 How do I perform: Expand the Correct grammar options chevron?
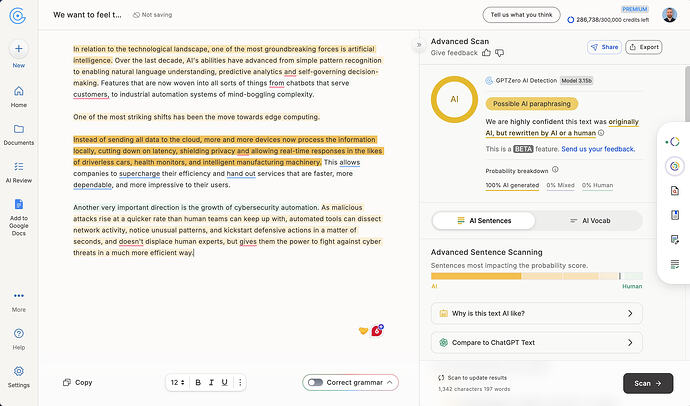coord(390,382)
